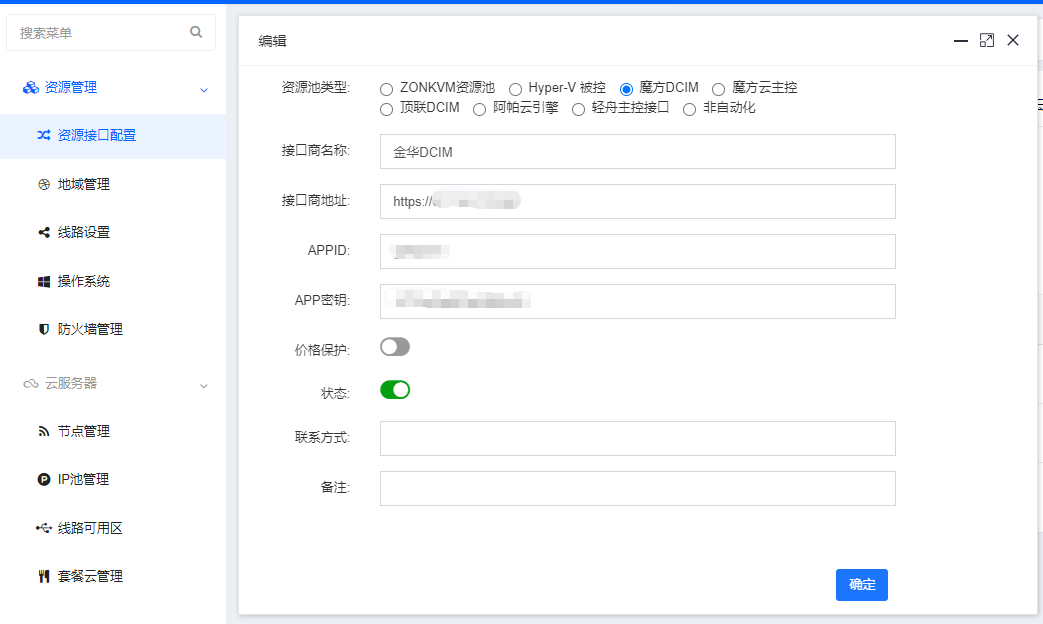Select the ZONKVM资源池 radio button
Screen dimensions: 1043x624
pyautogui.click(x=386, y=88)
